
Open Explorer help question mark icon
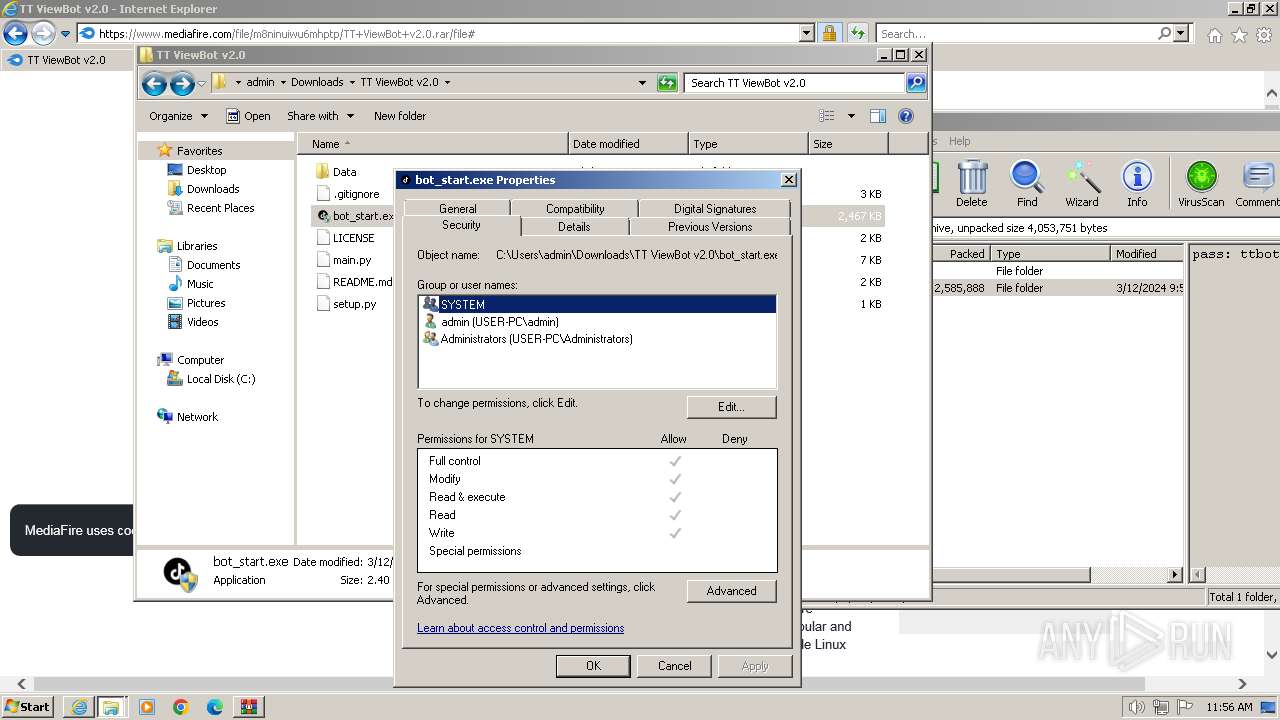pos(906,116)
